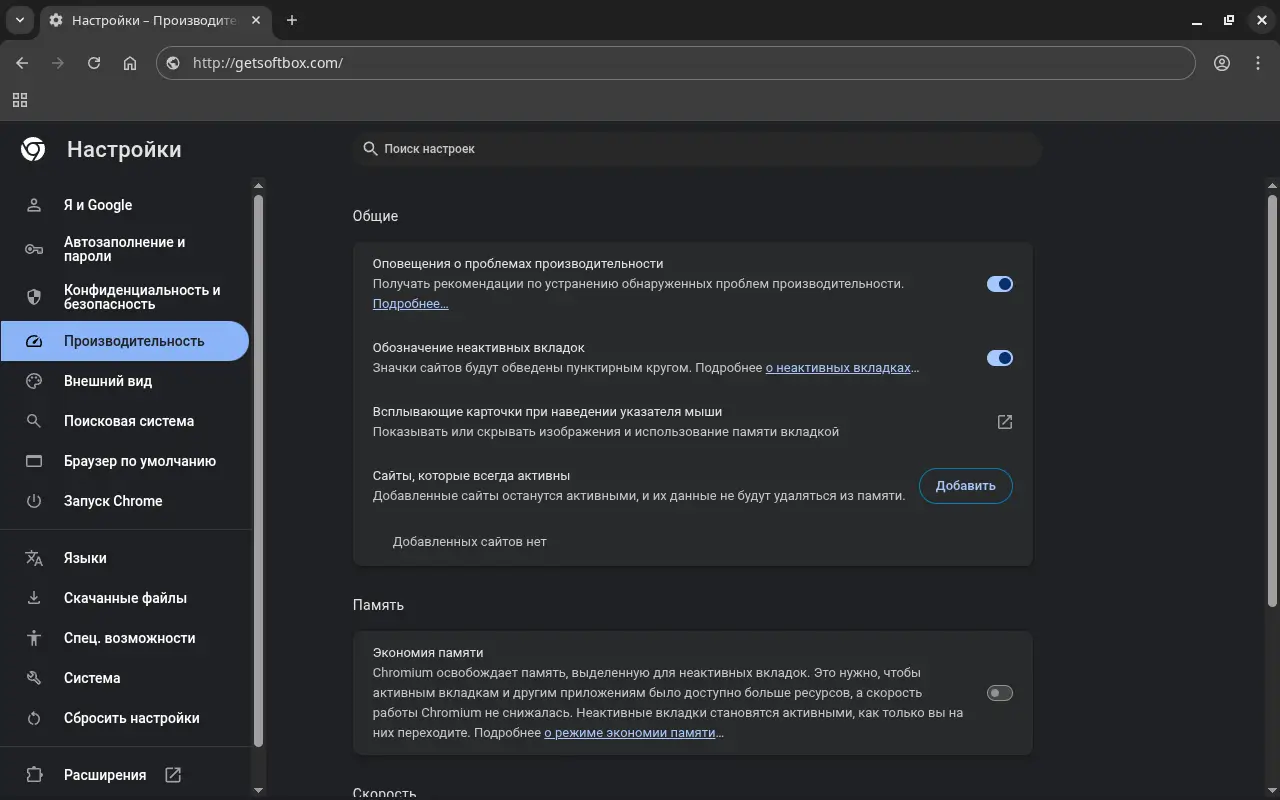This screenshot has height=800, width=1280.
Task: Go to the home page icon
Action: pos(130,63)
